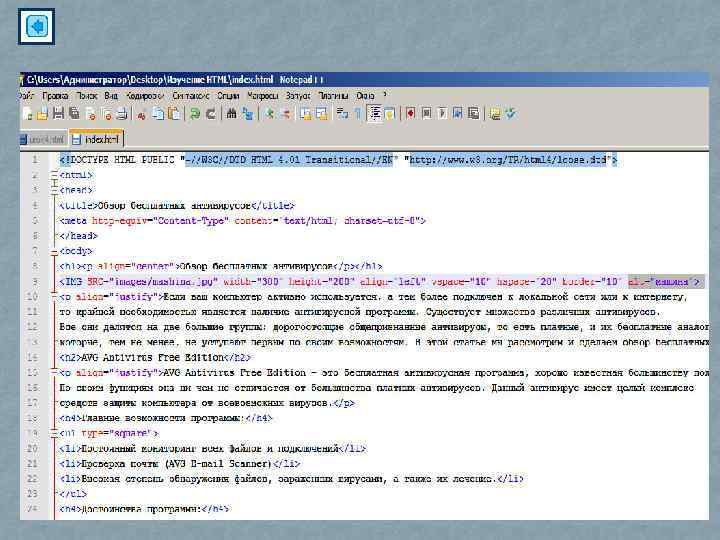Click the meta http-equiv line 5
720x540 pixels.
tap(242, 220)
